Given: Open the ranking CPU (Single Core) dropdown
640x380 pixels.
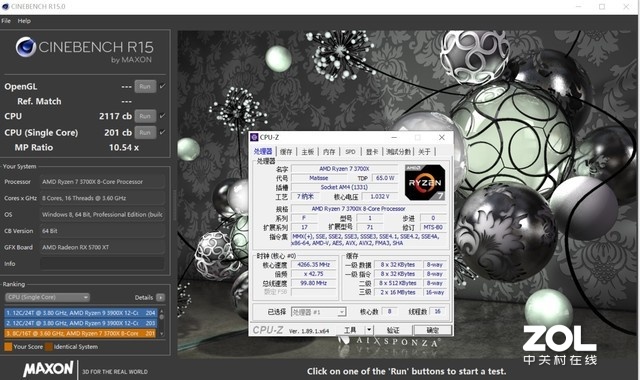Looking at the screenshot, I should [47, 297].
